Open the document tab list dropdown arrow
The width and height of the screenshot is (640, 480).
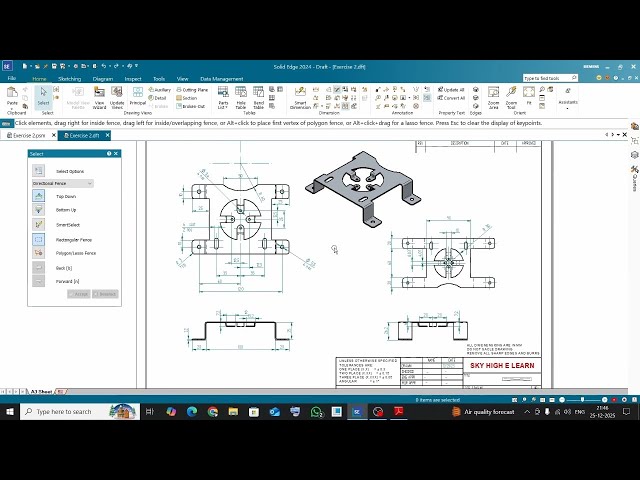pyautogui.click(x=618, y=135)
